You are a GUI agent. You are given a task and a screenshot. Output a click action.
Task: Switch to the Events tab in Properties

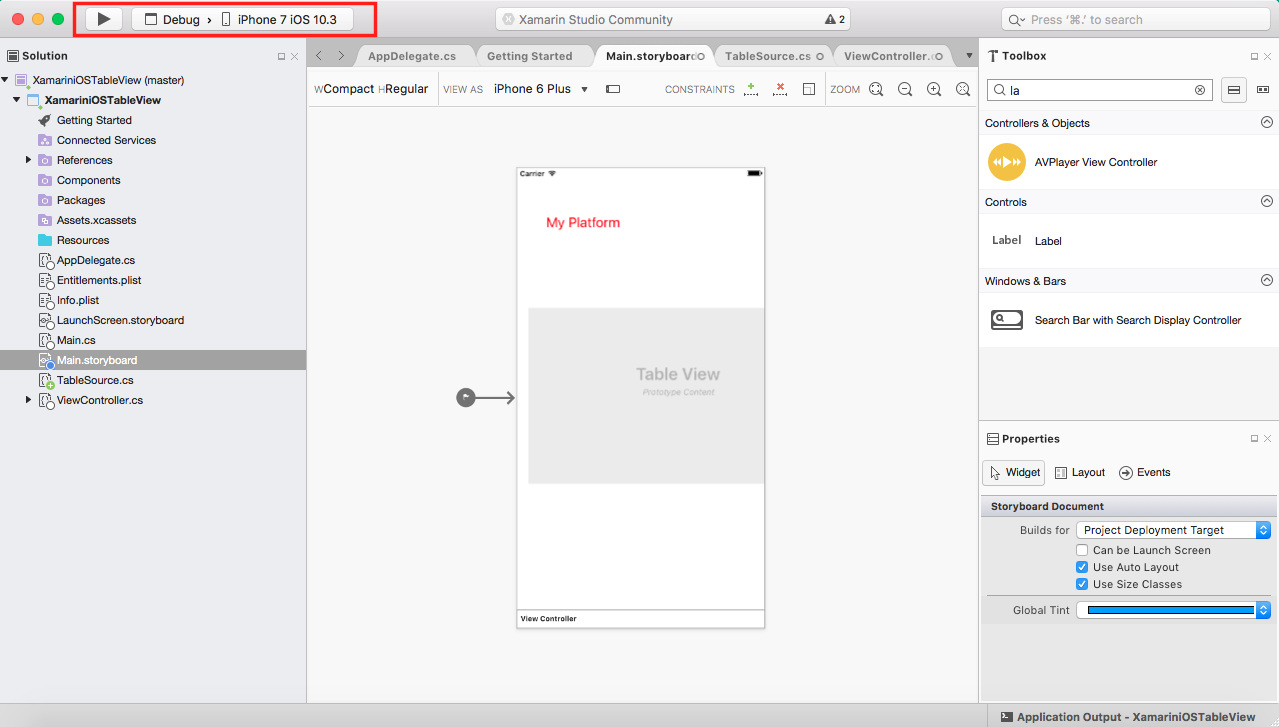click(x=1144, y=471)
